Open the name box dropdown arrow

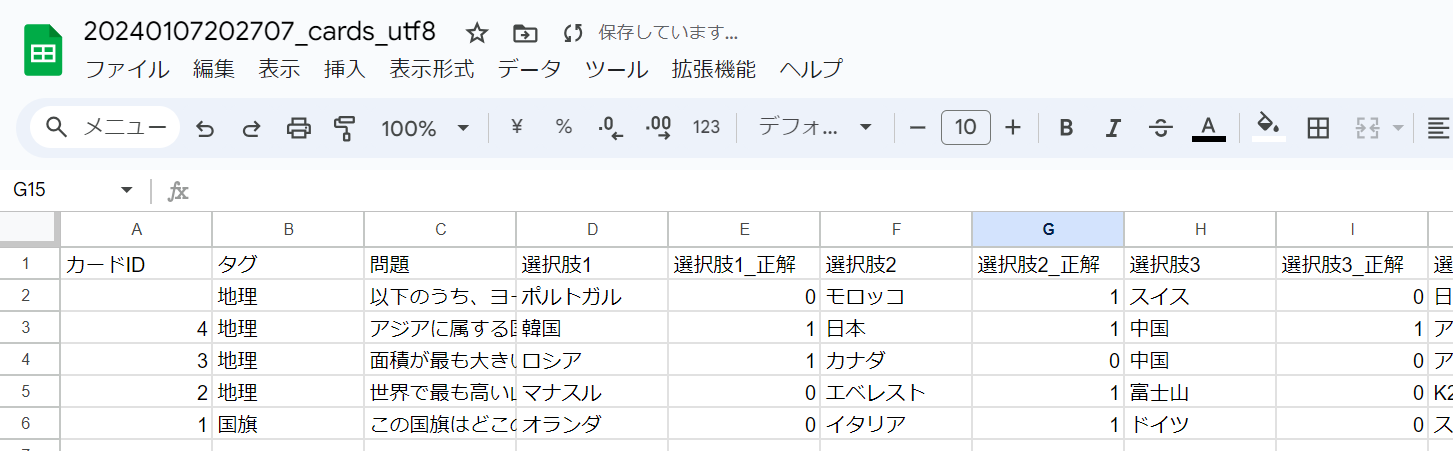(126, 190)
